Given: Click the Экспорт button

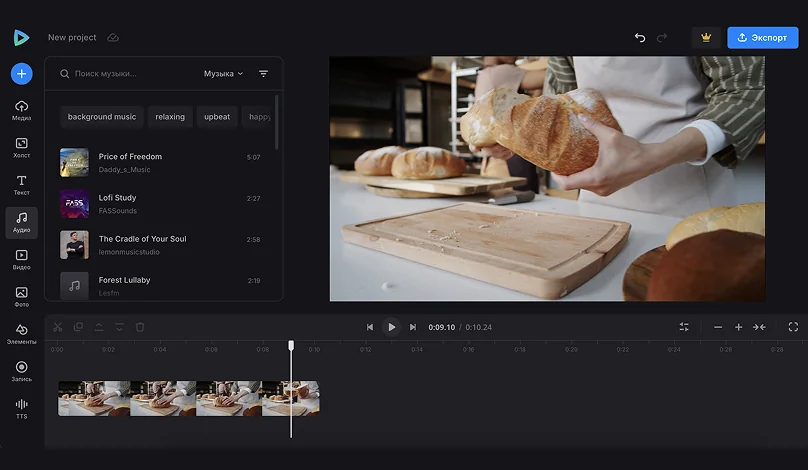Looking at the screenshot, I should [763, 38].
